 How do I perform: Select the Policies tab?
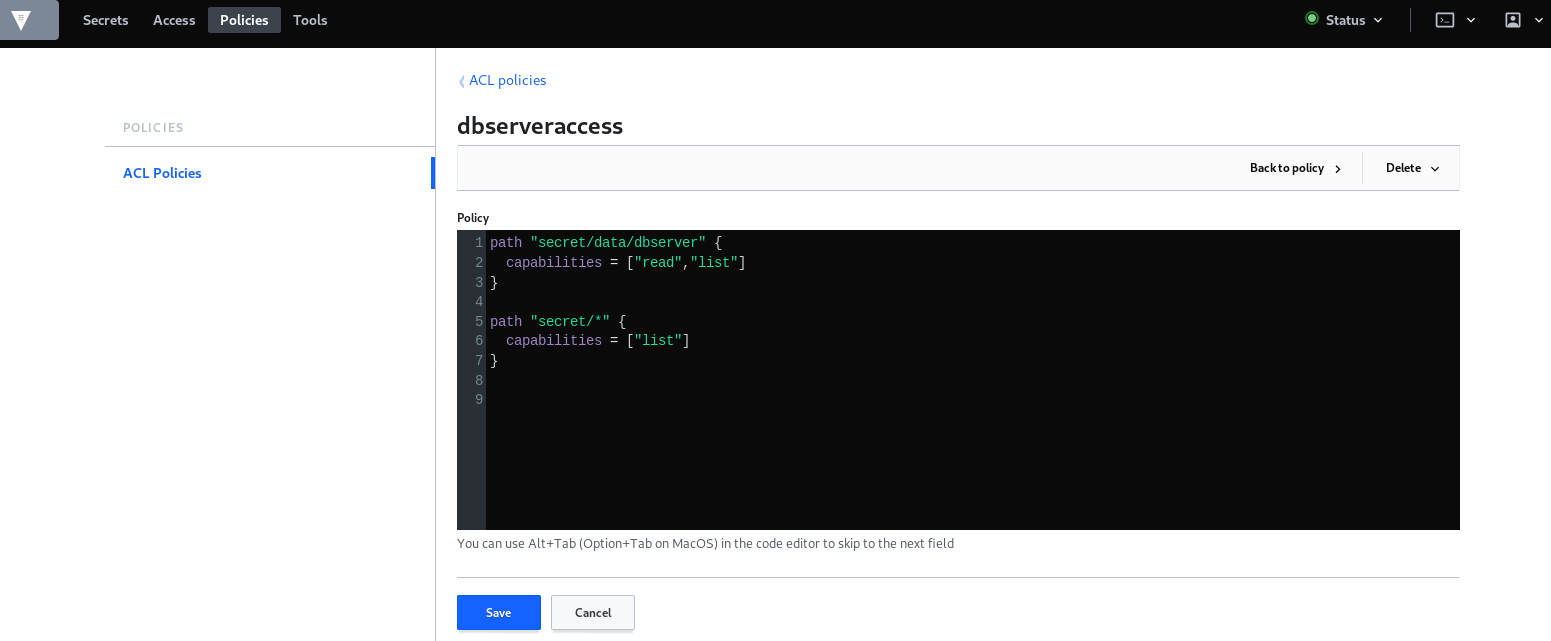point(244,19)
